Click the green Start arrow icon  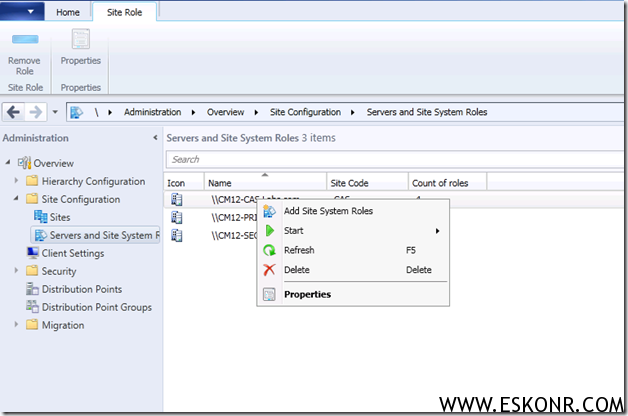(x=270, y=231)
